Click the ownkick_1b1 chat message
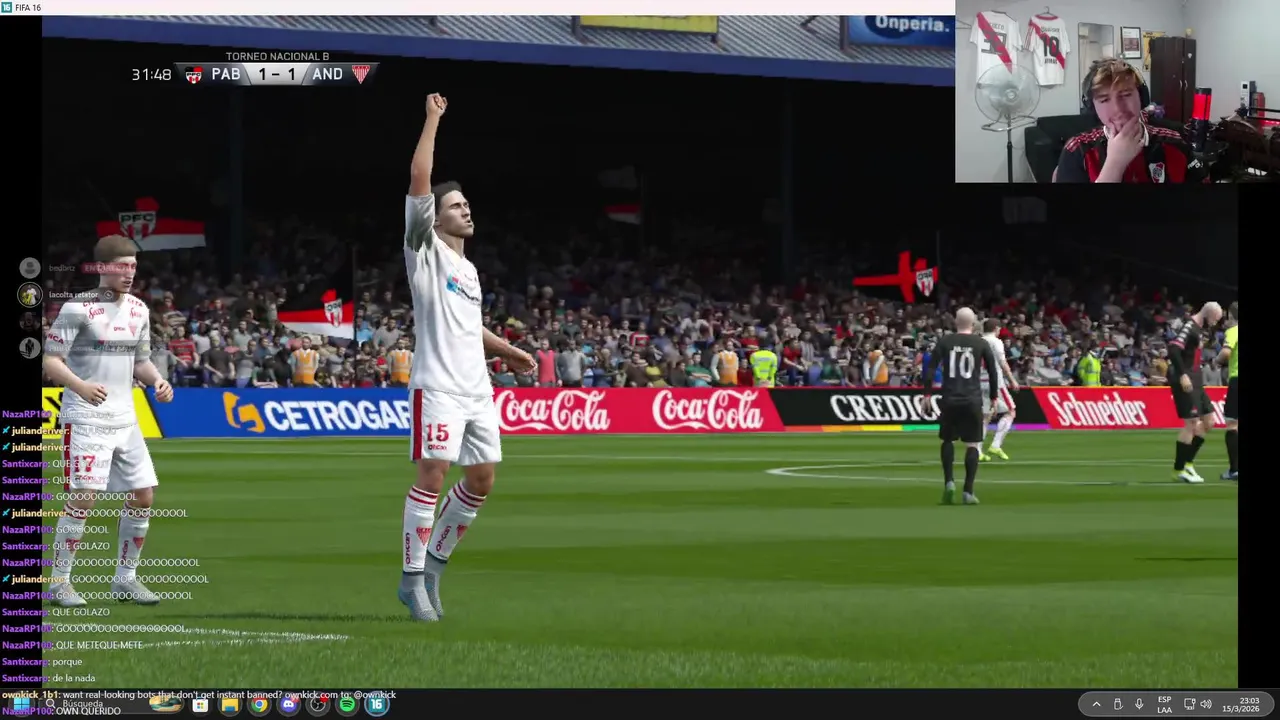Screen dimensions: 1280x720 [199, 694]
